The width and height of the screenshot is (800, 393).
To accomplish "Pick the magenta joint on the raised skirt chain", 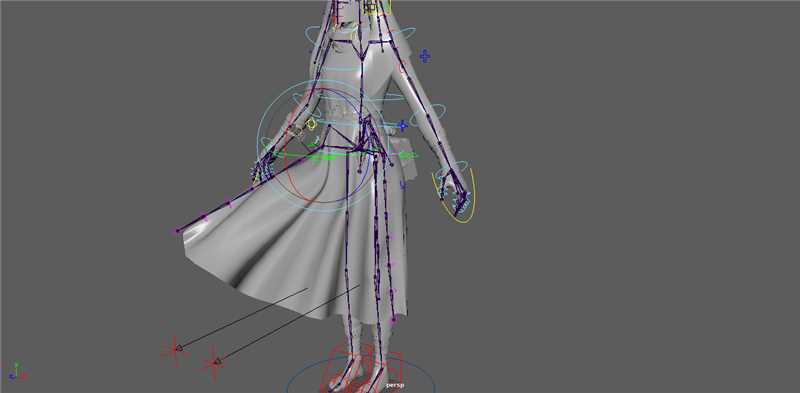I will pyautogui.click(x=205, y=218).
